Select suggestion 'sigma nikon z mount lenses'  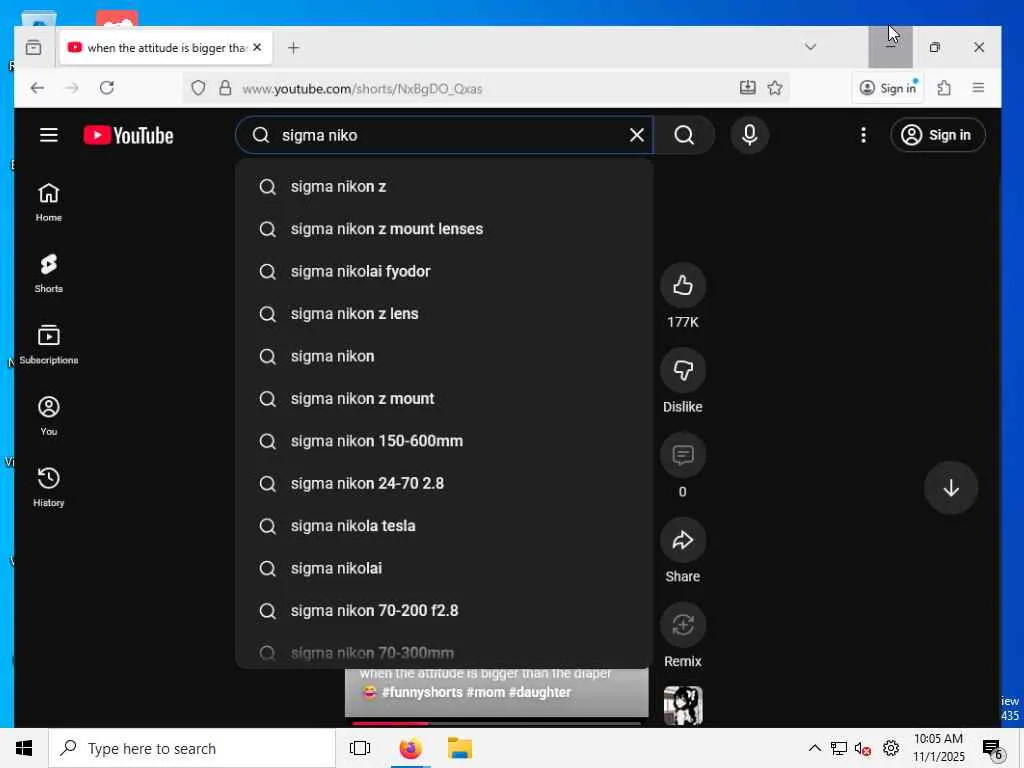444,229
